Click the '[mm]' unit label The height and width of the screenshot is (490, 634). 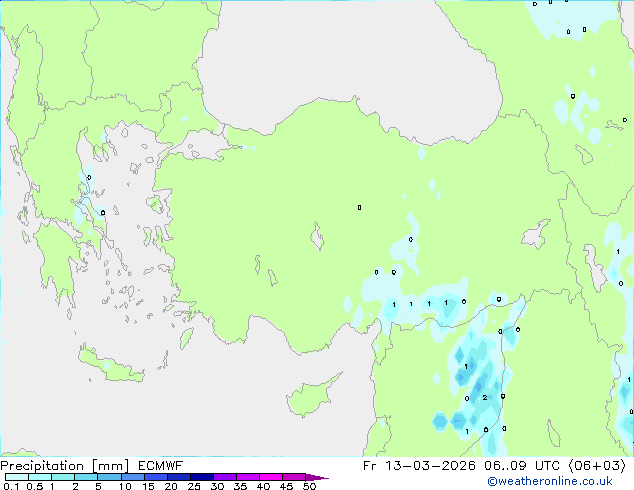(x=110, y=466)
